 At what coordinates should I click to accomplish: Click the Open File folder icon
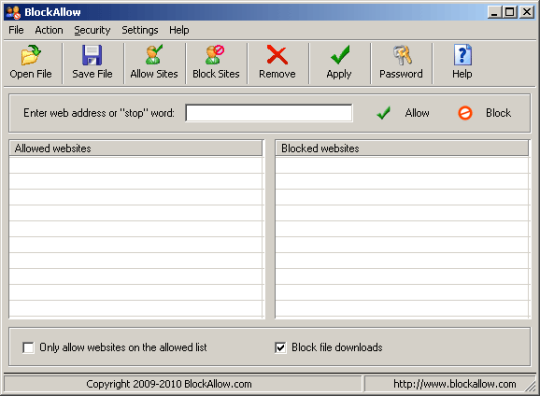[31, 55]
